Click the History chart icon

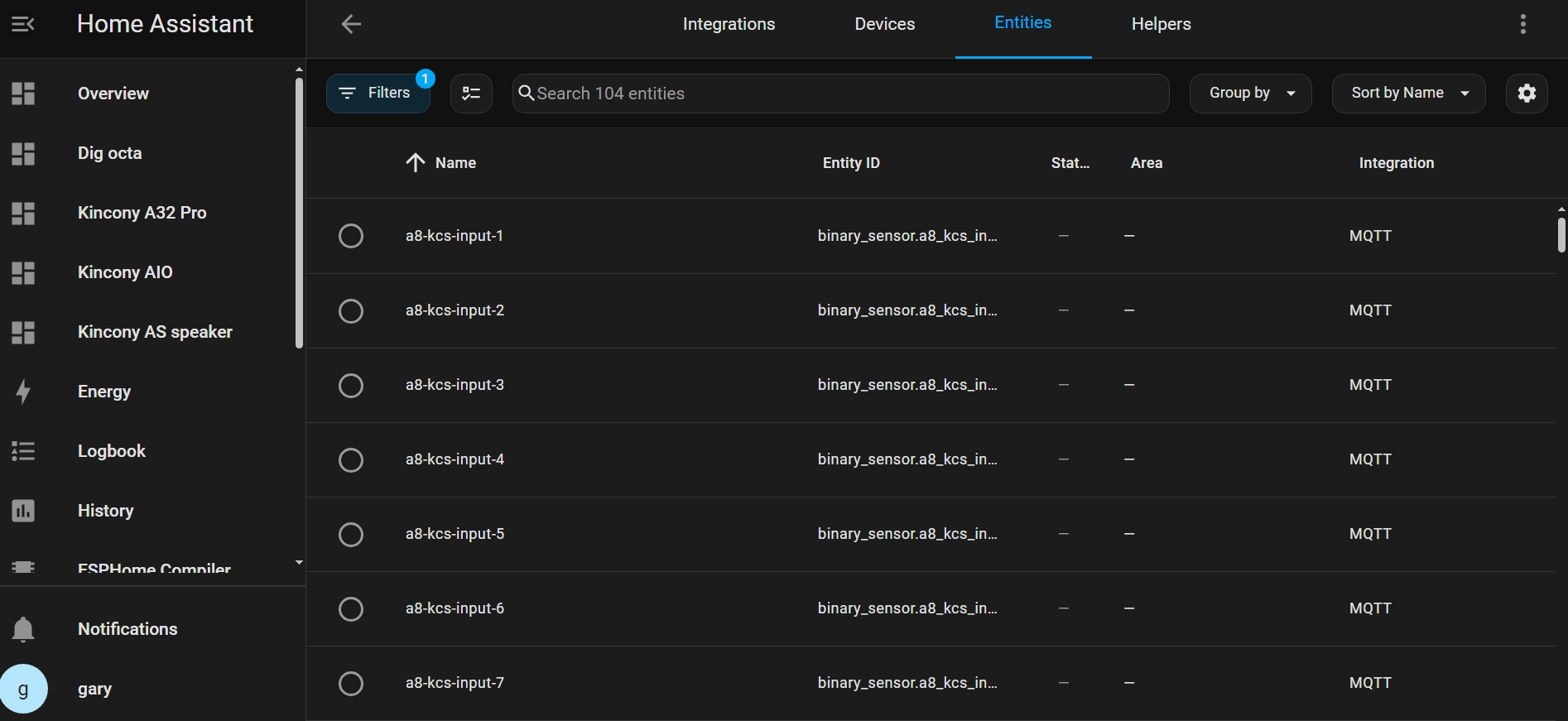23,511
